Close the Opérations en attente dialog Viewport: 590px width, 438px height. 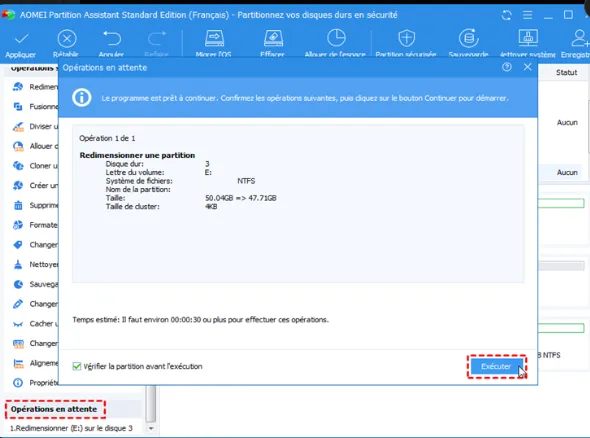click(x=528, y=67)
